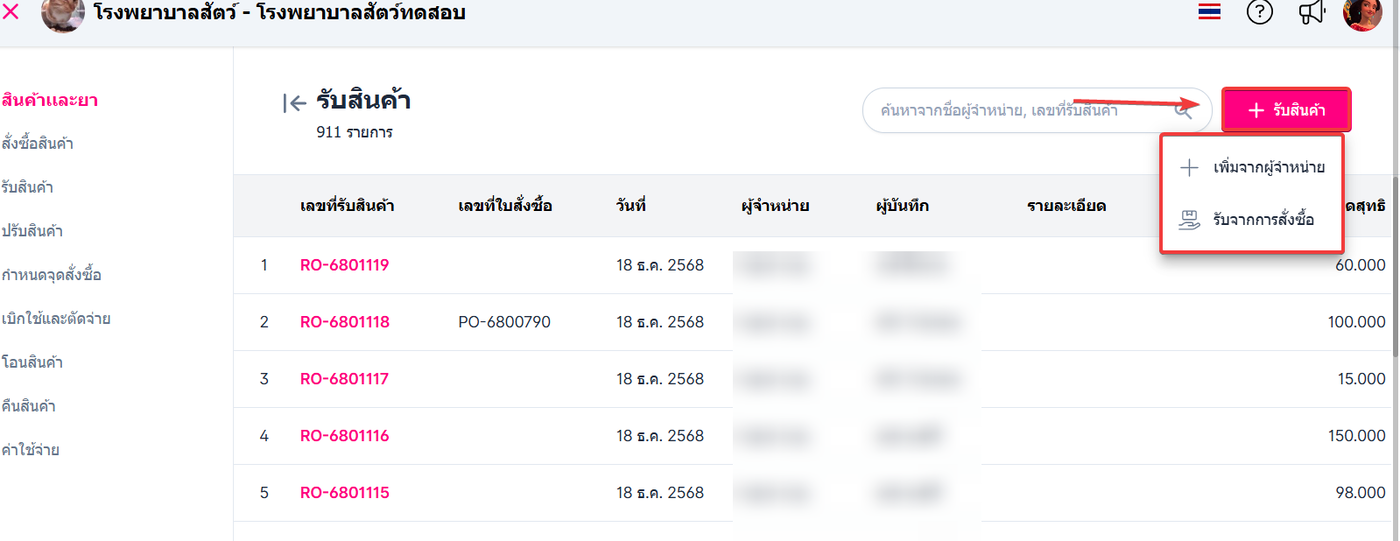The width and height of the screenshot is (1400, 541).
Task: Select เบิกใช้และตัดจ่าย sidebar item
Action: pyautogui.click(x=56, y=319)
